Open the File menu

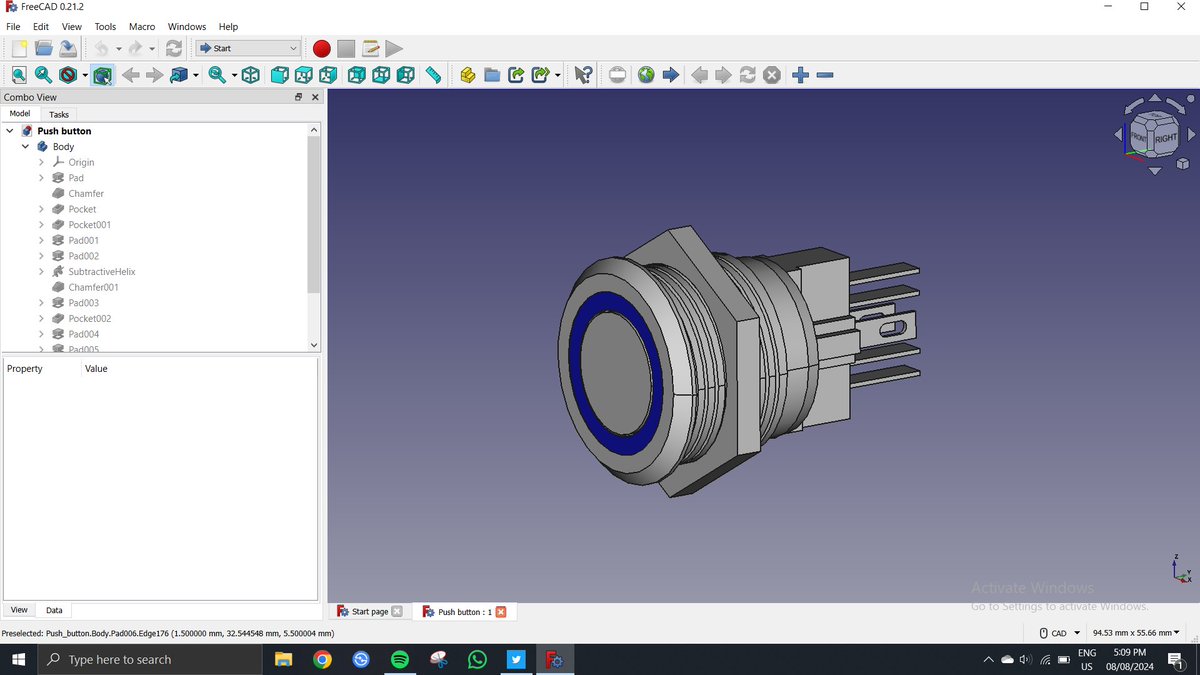coord(13,27)
